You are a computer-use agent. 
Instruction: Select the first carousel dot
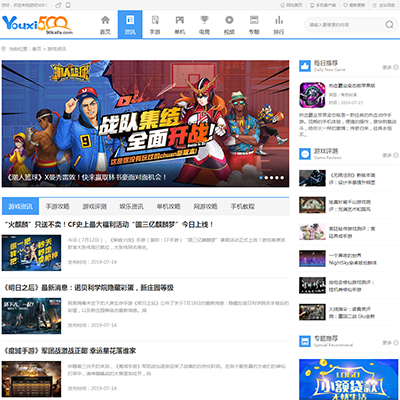[x=261, y=178]
